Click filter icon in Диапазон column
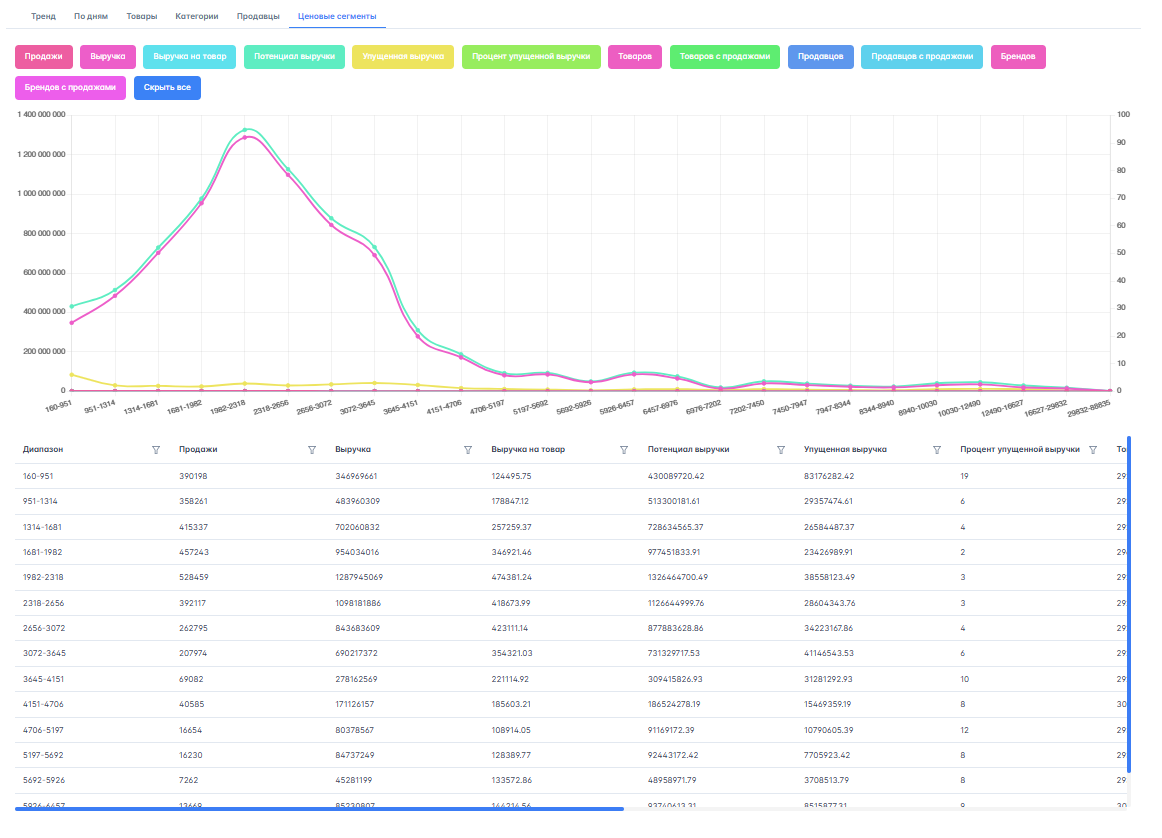This screenshot has width=1162, height=838. point(155,450)
